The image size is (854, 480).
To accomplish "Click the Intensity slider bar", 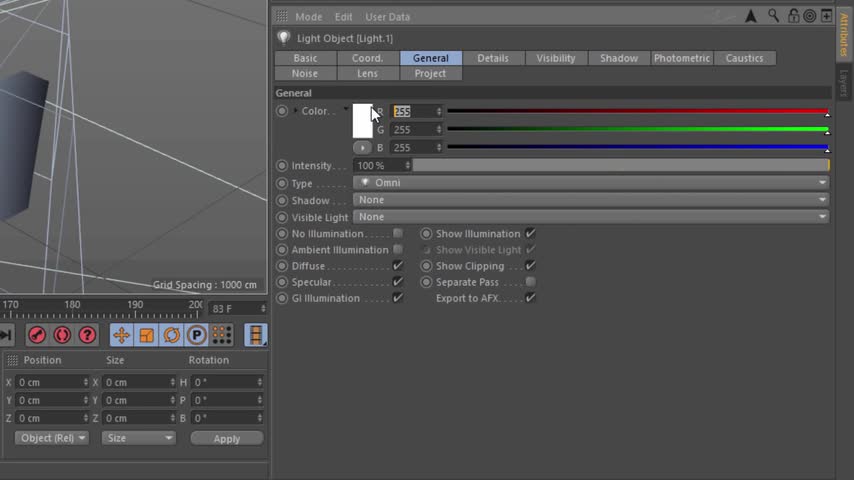I will pos(621,165).
